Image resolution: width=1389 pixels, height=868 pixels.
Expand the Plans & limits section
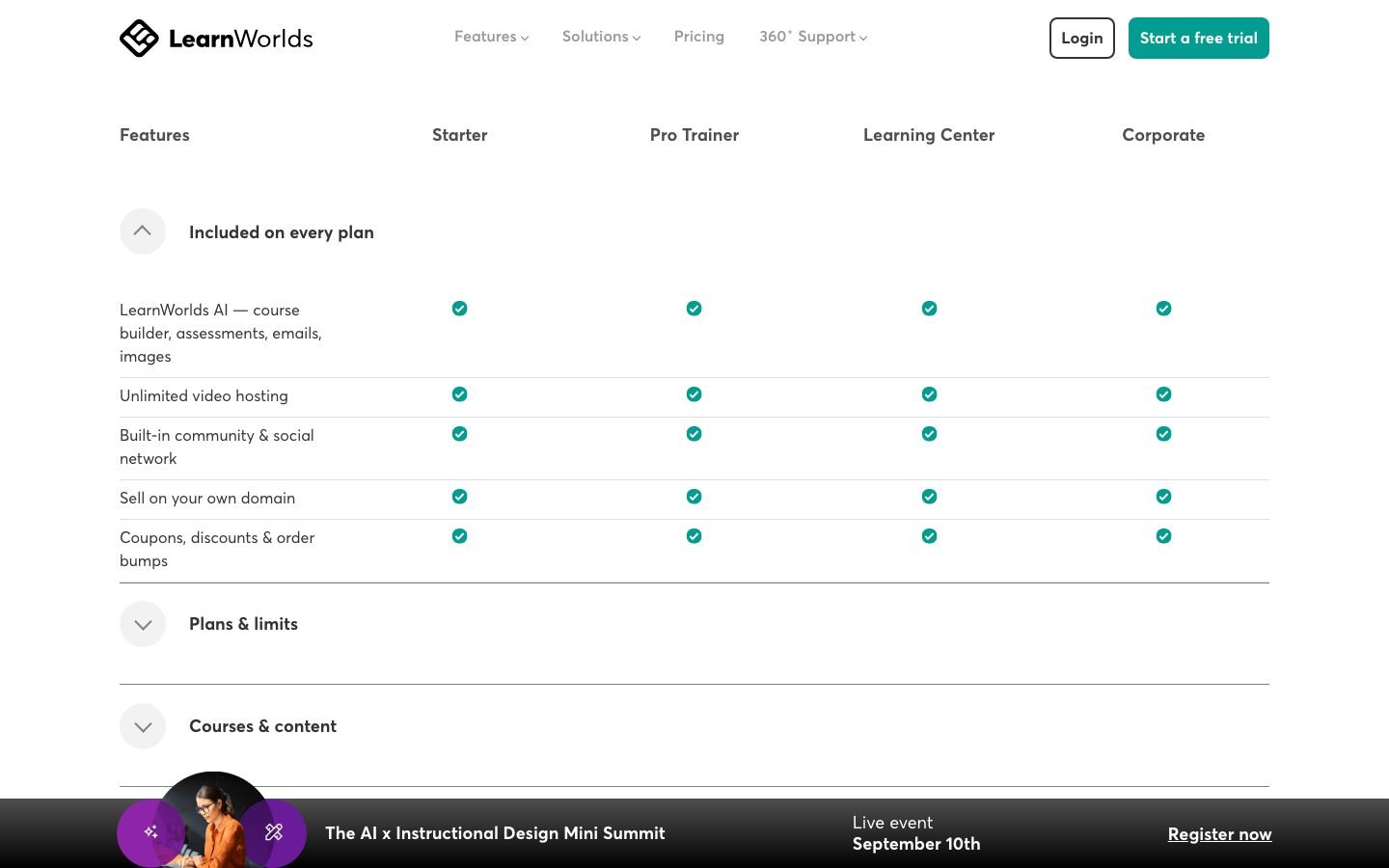point(143,624)
